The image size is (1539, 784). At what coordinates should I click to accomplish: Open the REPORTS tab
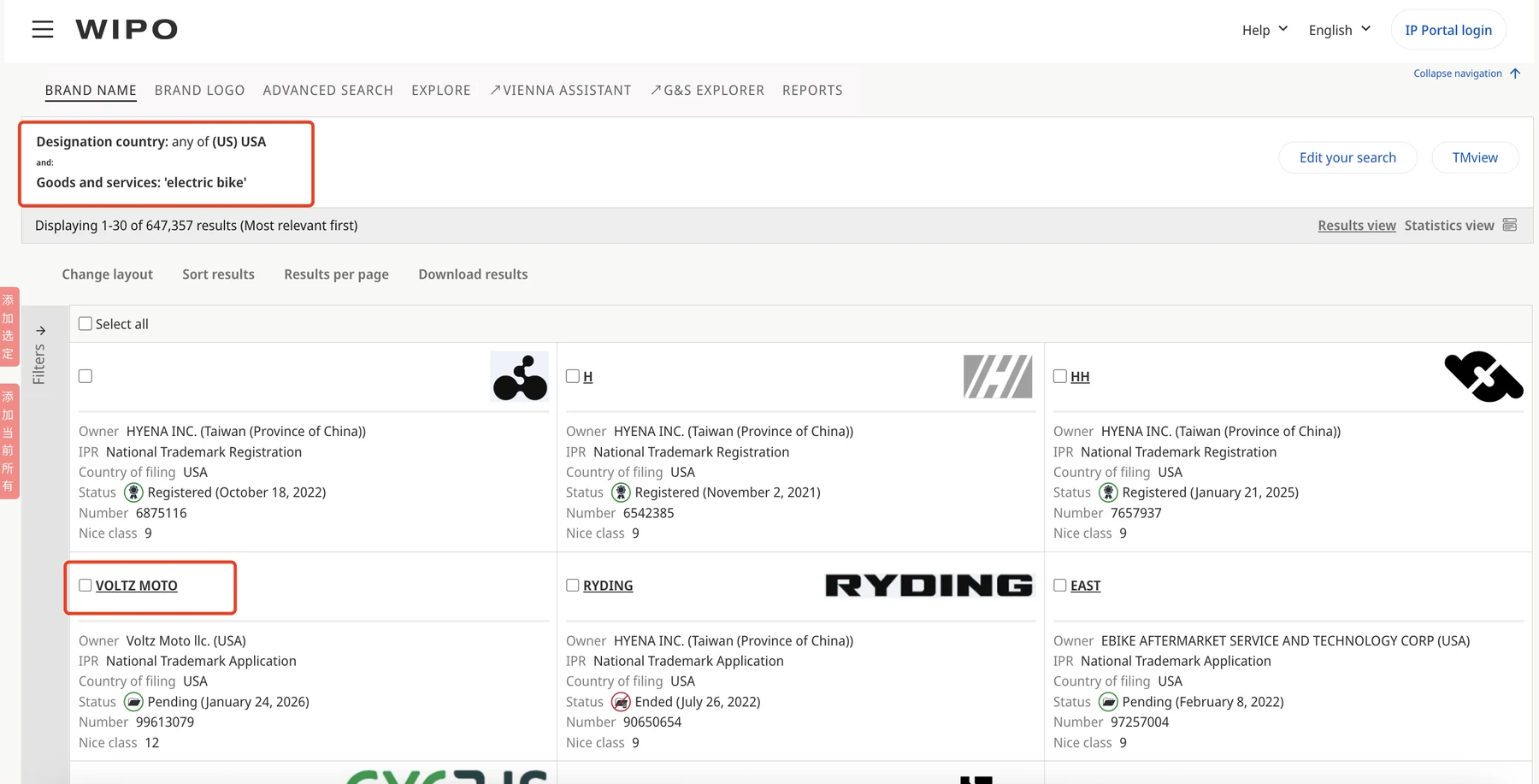[812, 91]
